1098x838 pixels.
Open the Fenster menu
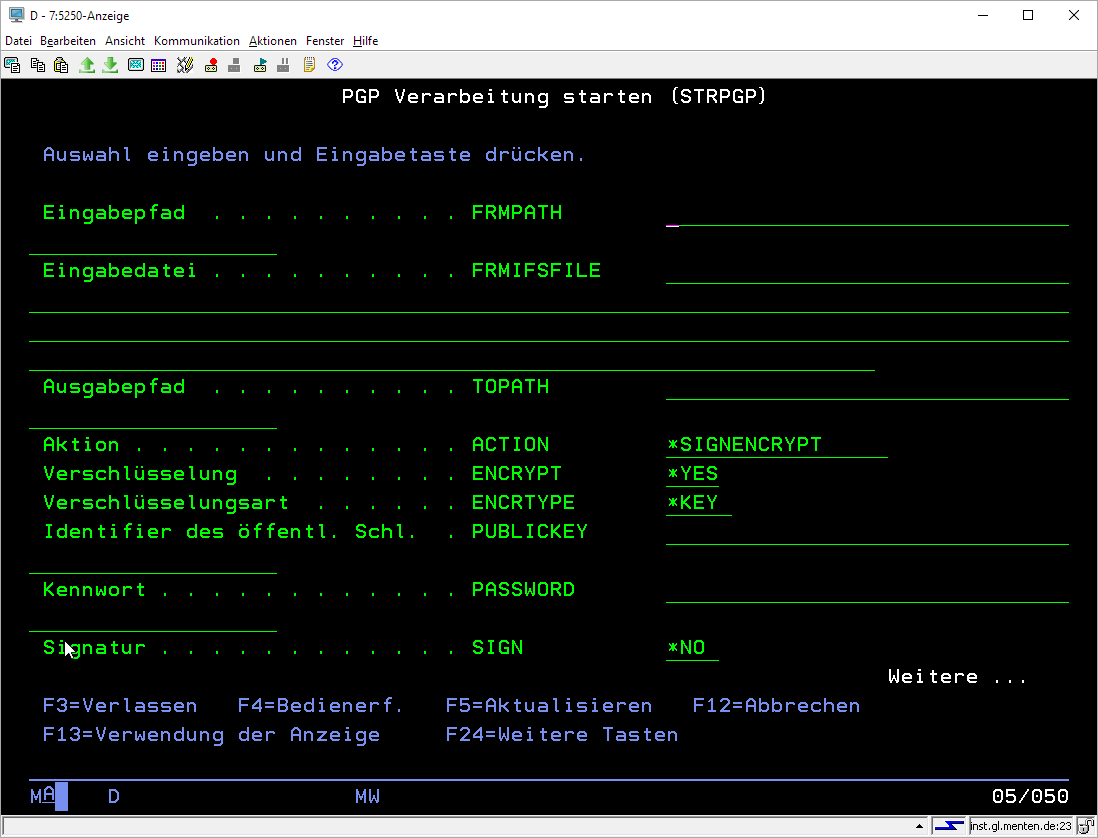click(325, 41)
